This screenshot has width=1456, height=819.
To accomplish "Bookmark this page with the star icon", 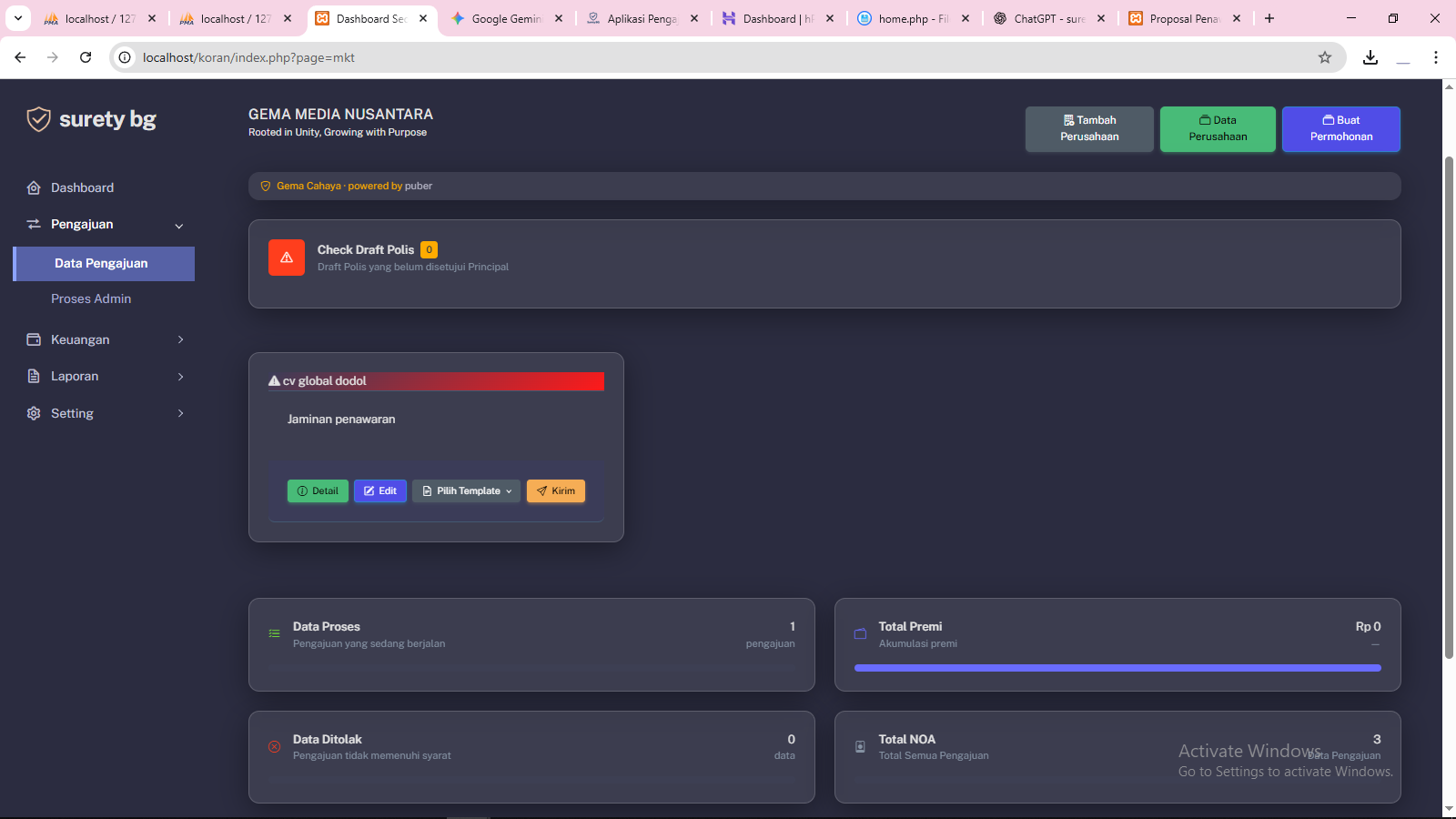I will (1325, 57).
